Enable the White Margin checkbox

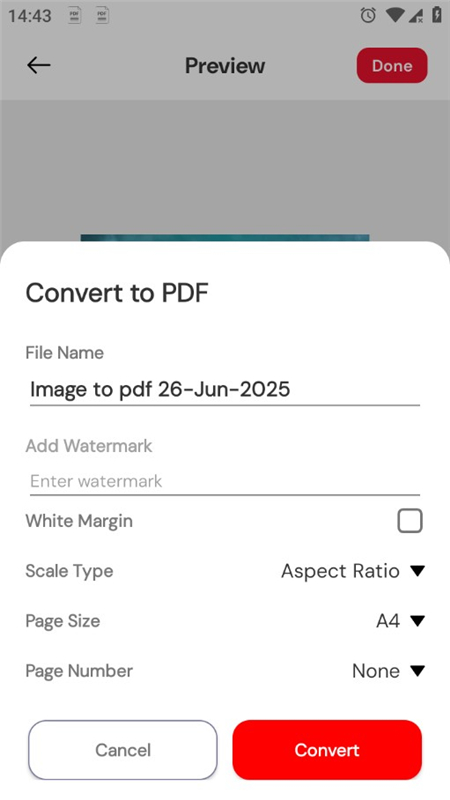click(x=410, y=520)
